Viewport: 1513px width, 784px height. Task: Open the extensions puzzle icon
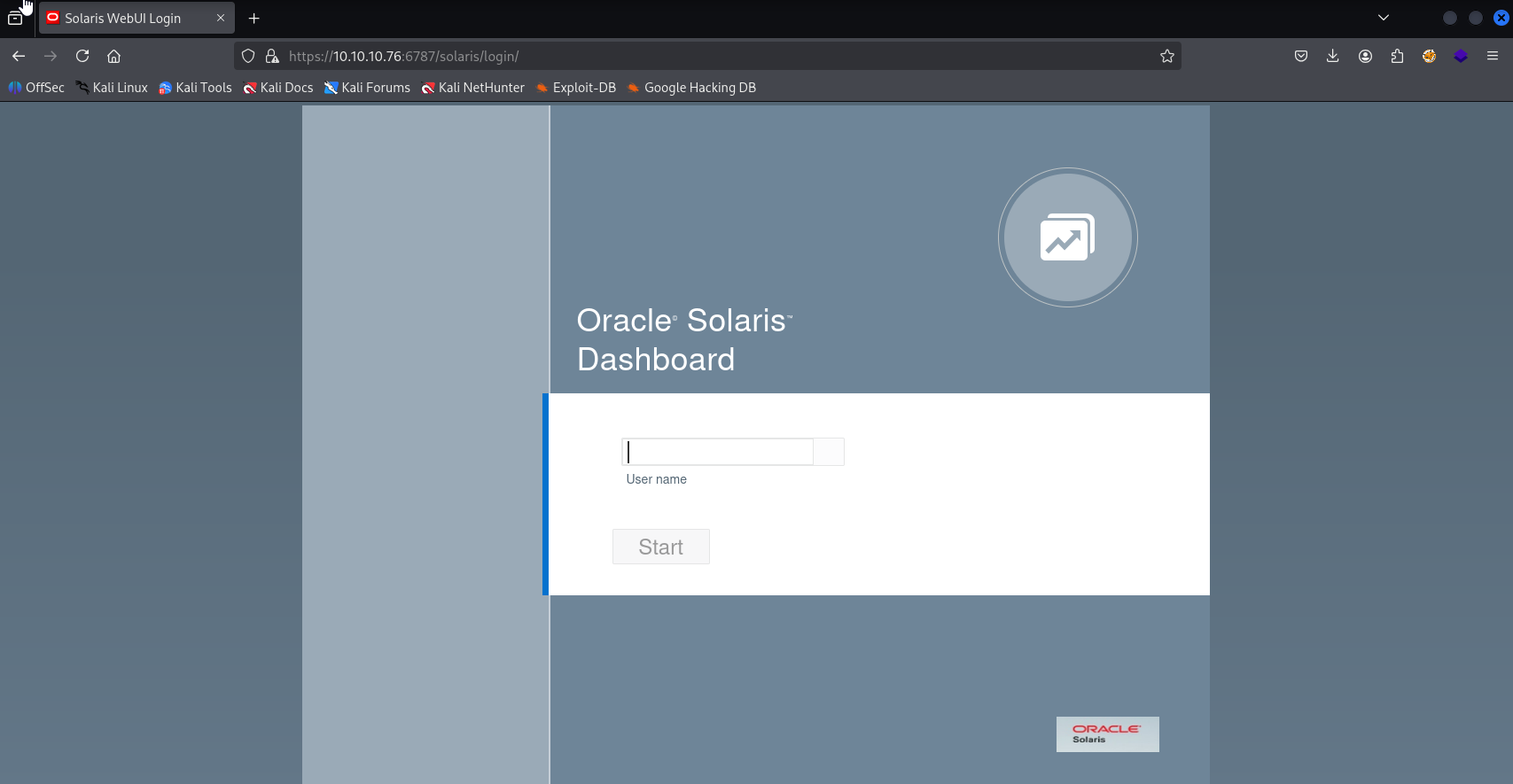(1397, 56)
